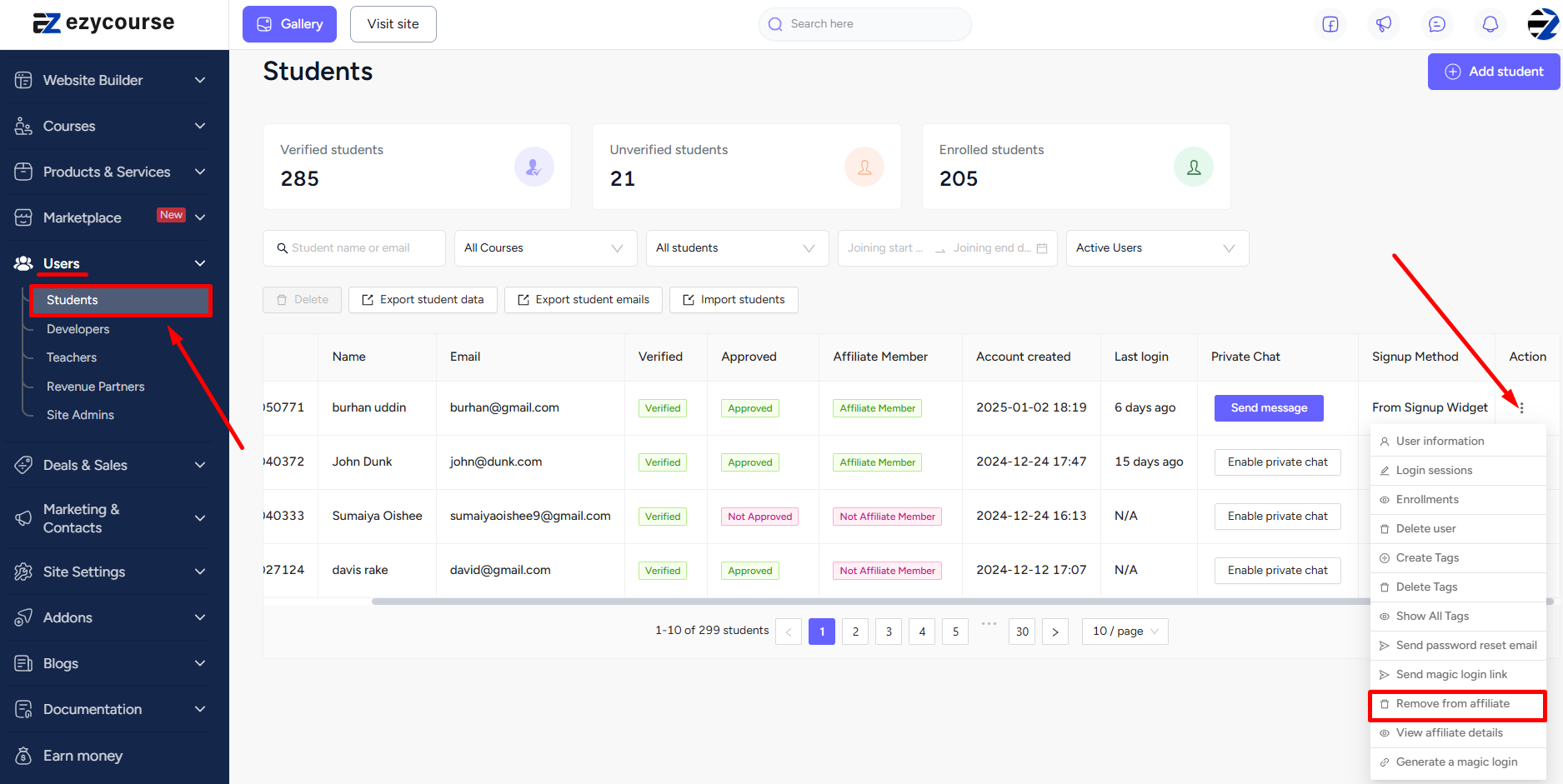This screenshot has height=784, width=1563.
Task: Open the chat messages icon
Action: 1437,24
